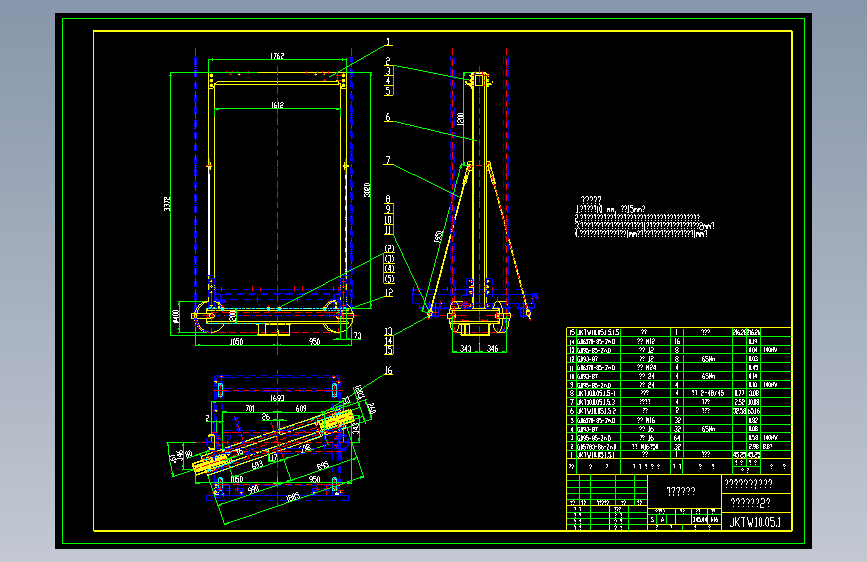Select balloon callout number 6
Viewport: 867px width, 562px height.
coord(388,117)
